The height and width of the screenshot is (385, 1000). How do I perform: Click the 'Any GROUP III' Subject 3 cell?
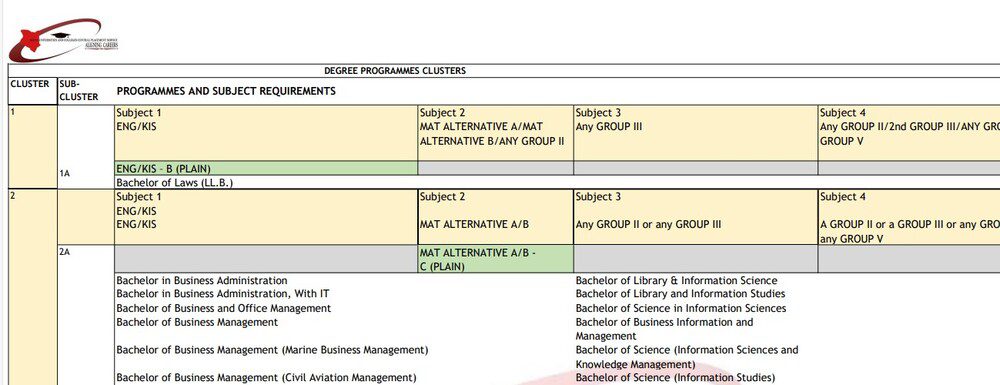pos(696,133)
